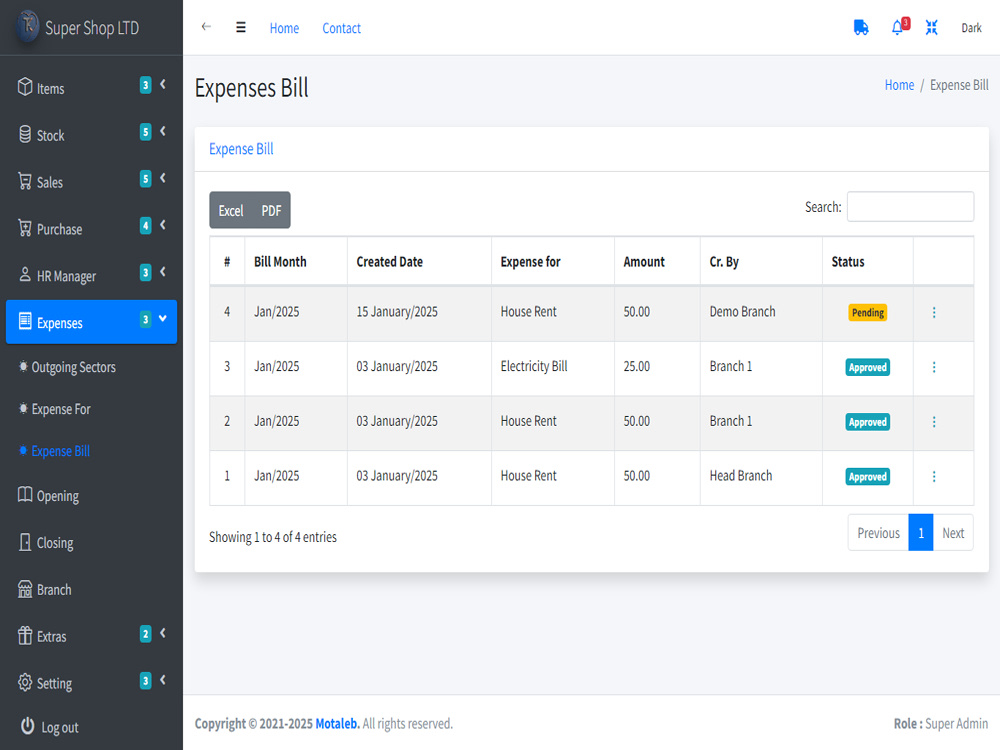The width and height of the screenshot is (1000, 750).
Task: Click the Super Shop LTD logo icon
Action: (27, 26)
